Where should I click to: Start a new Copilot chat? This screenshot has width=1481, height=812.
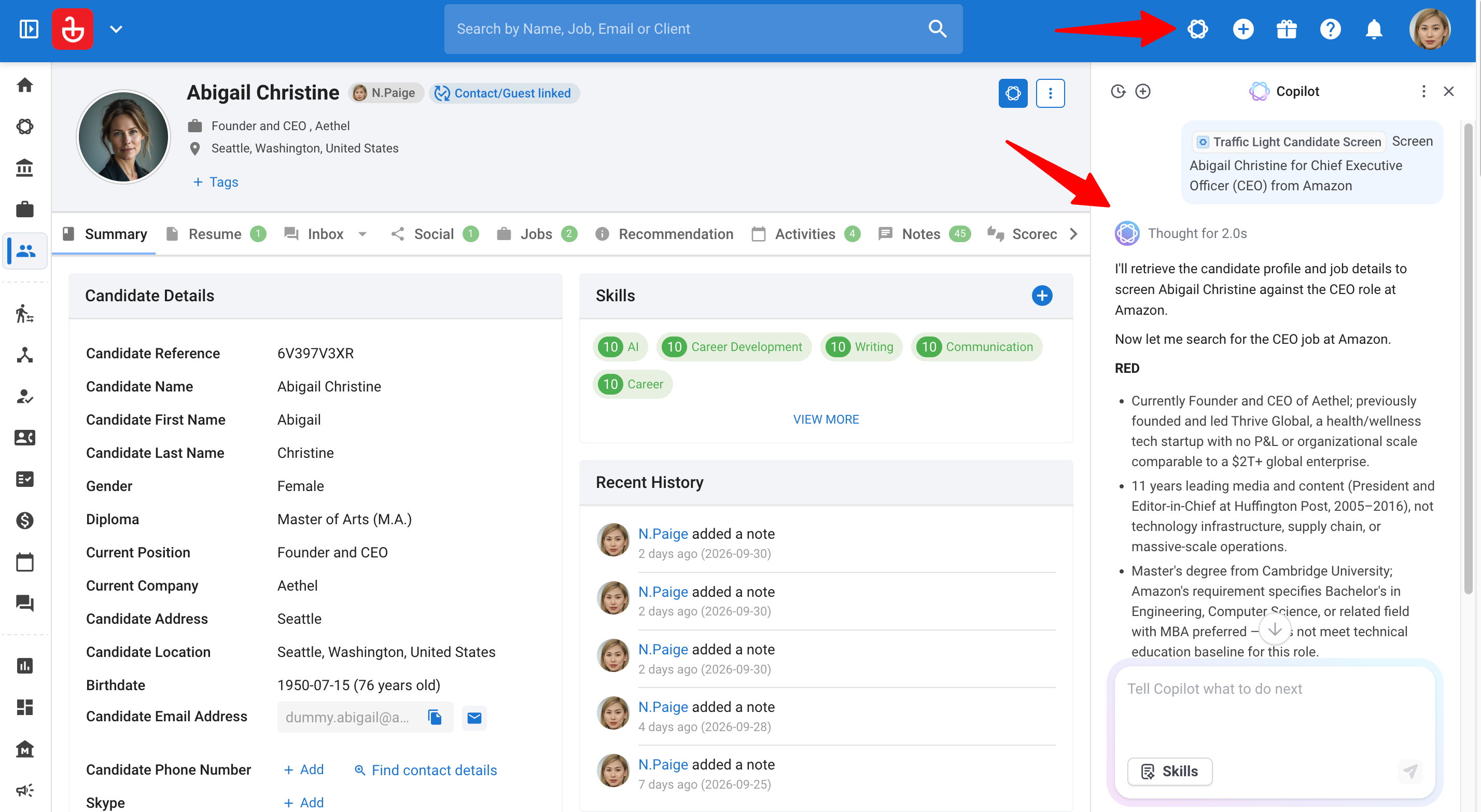coord(1143,91)
